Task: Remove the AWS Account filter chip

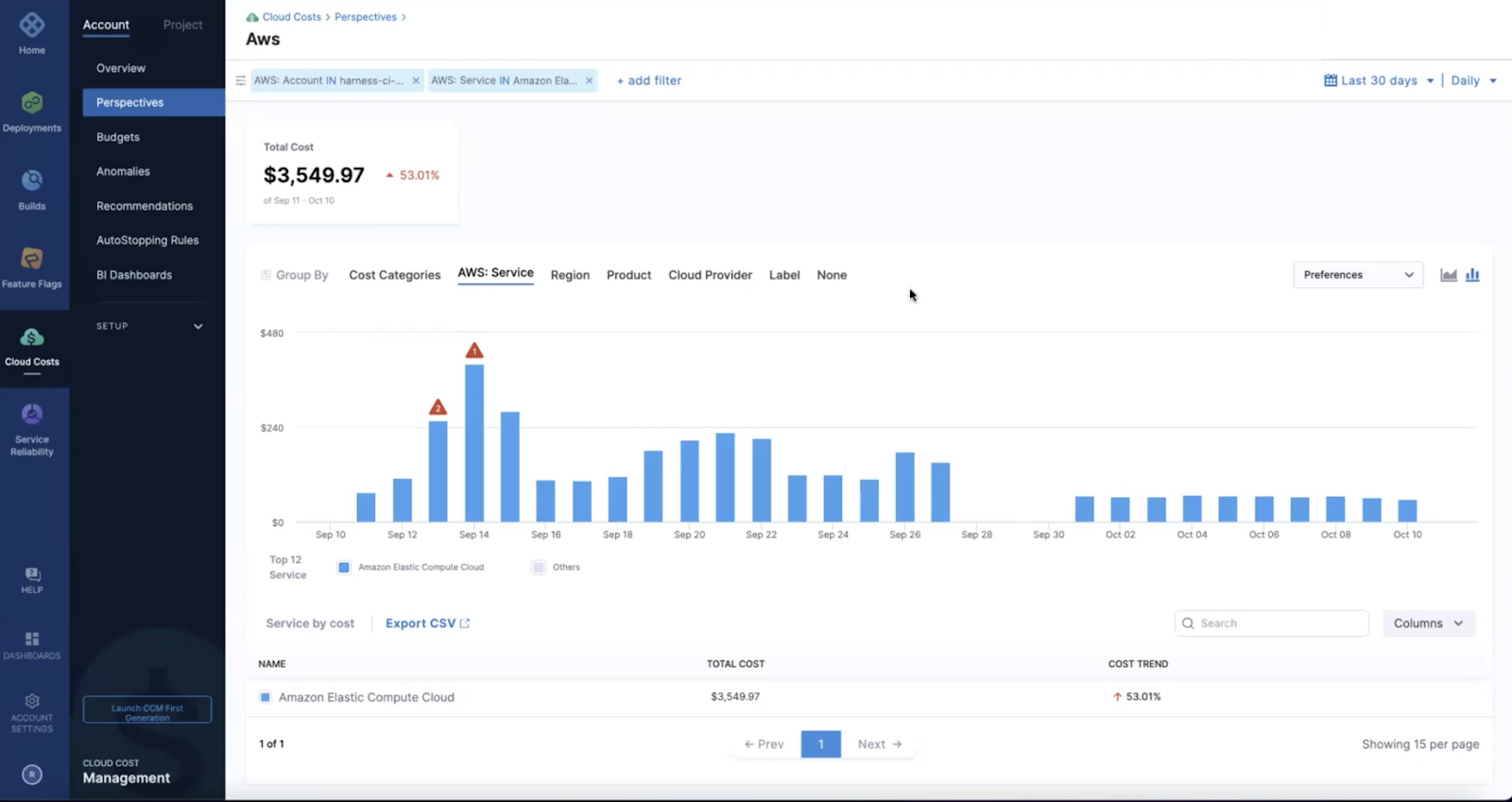Action: 416,81
